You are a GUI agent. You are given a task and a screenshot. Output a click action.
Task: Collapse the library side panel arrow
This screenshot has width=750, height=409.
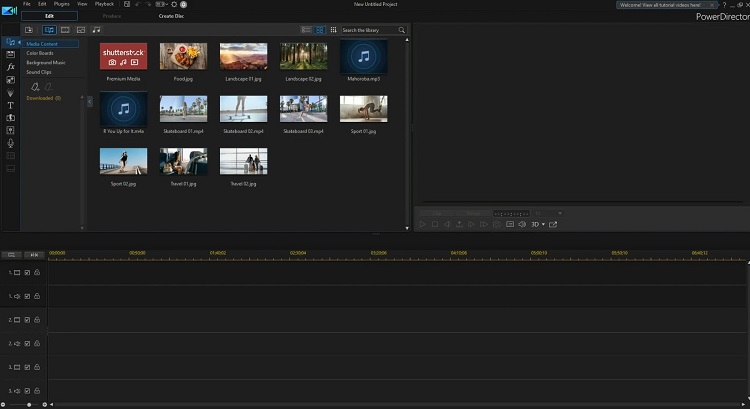(90, 101)
